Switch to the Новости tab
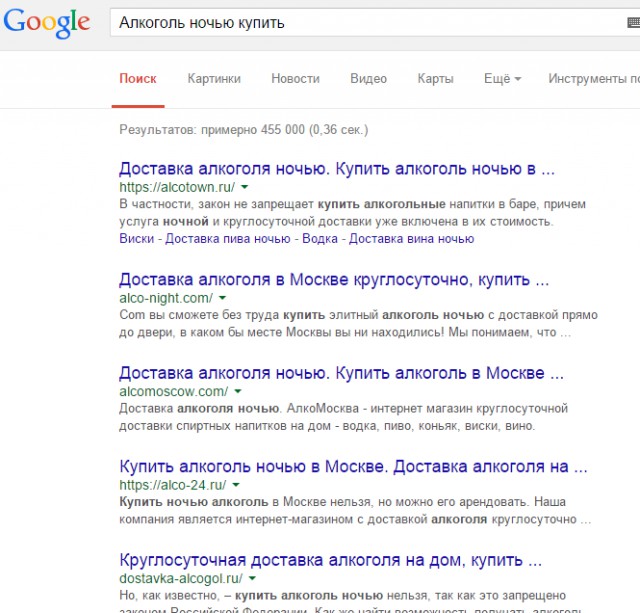 pyautogui.click(x=296, y=78)
